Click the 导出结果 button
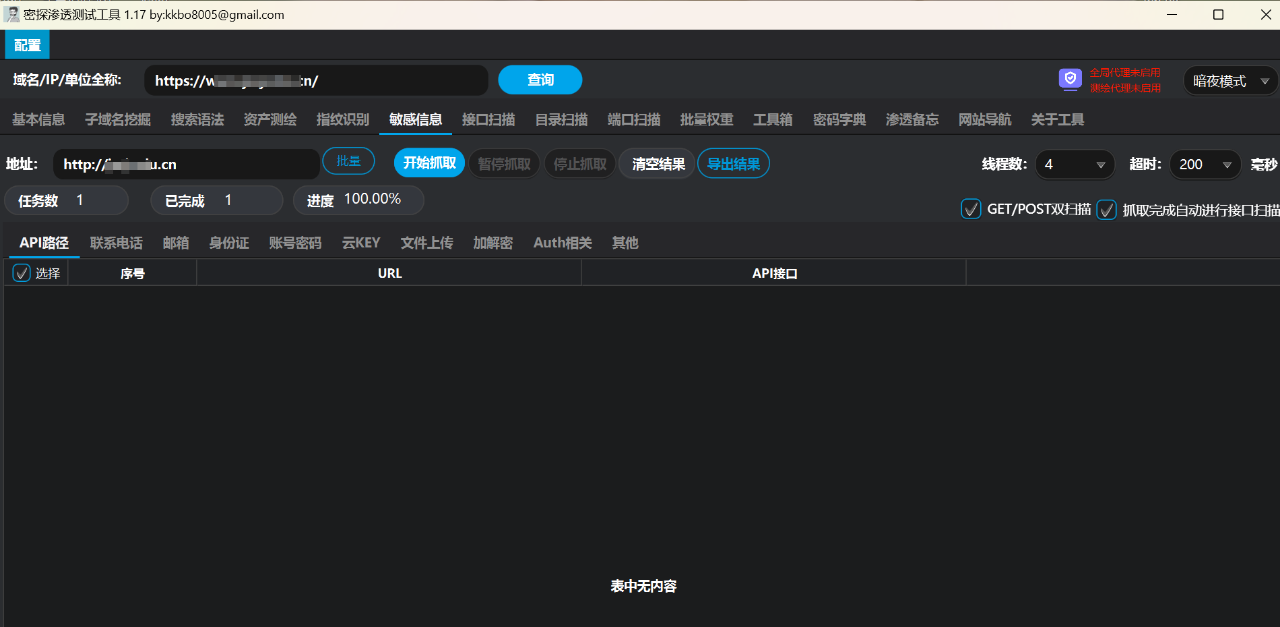 (733, 163)
